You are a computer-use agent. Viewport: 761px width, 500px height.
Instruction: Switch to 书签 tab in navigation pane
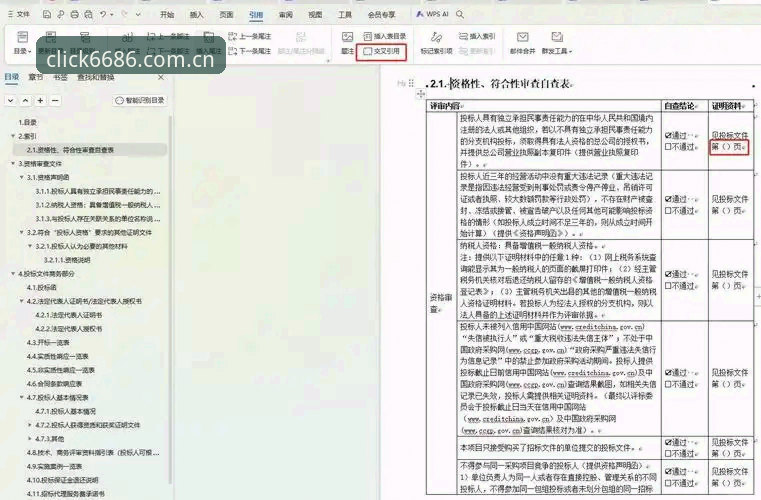pos(60,77)
